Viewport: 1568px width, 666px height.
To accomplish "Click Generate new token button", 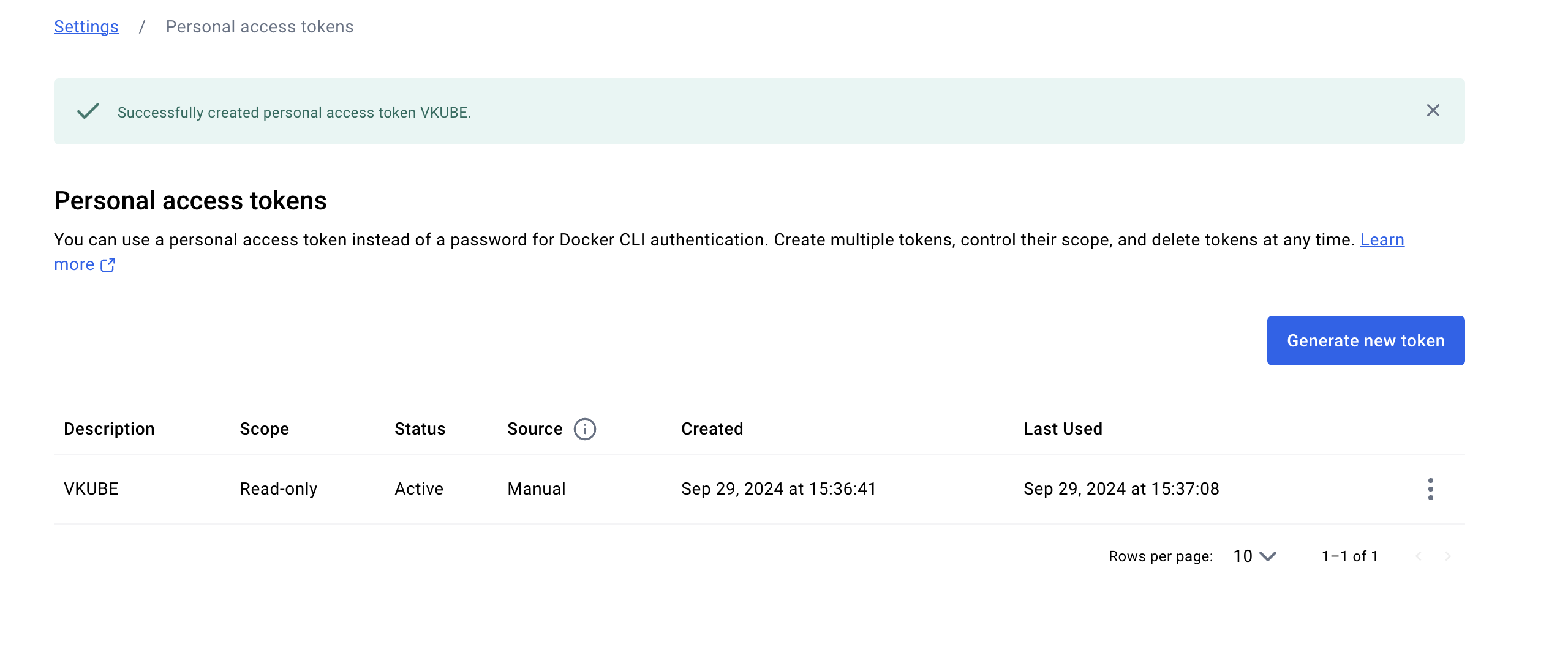I will pos(1365,341).
